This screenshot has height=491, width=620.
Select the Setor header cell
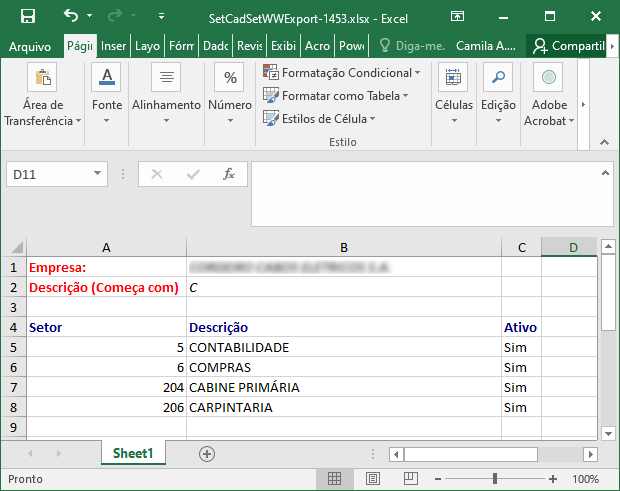coord(106,328)
